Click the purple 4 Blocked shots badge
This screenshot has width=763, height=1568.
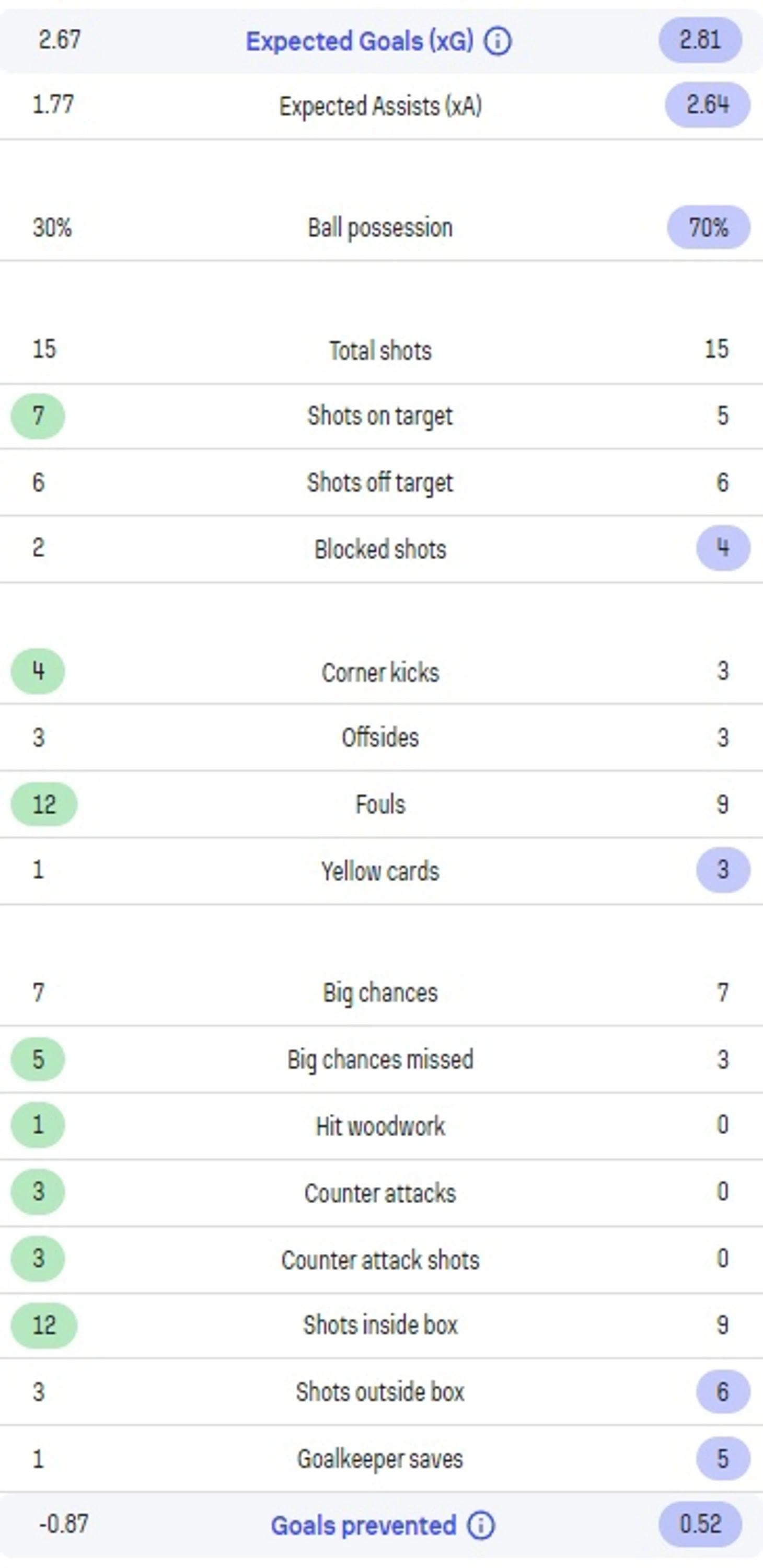click(x=722, y=548)
